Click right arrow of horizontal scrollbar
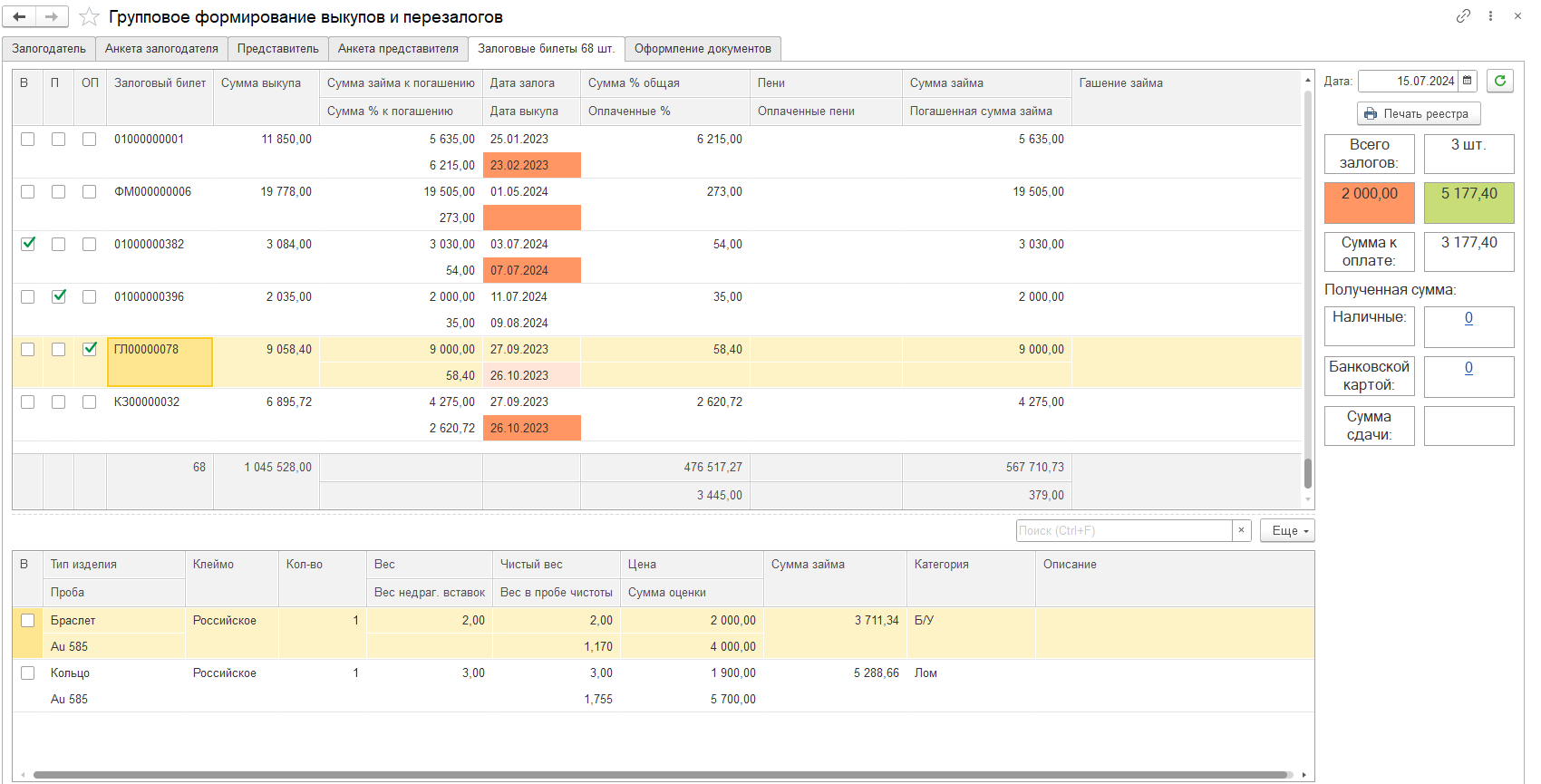1541x784 pixels. coord(1304,775)
